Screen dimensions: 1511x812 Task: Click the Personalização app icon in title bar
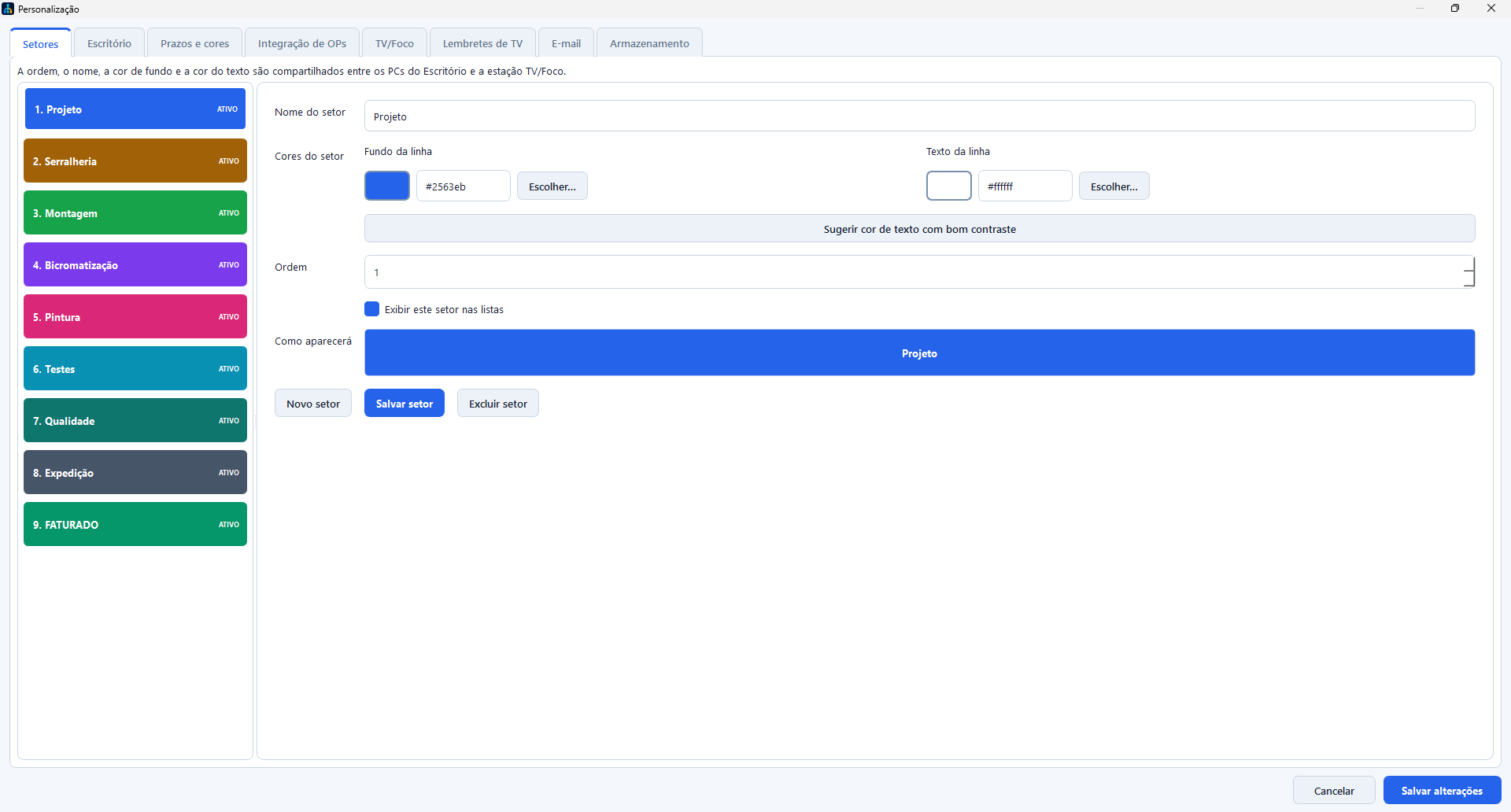8,9
